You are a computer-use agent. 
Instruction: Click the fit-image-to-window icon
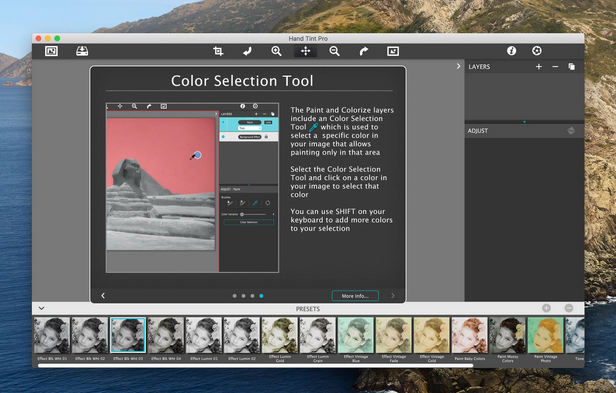point(393,51)
